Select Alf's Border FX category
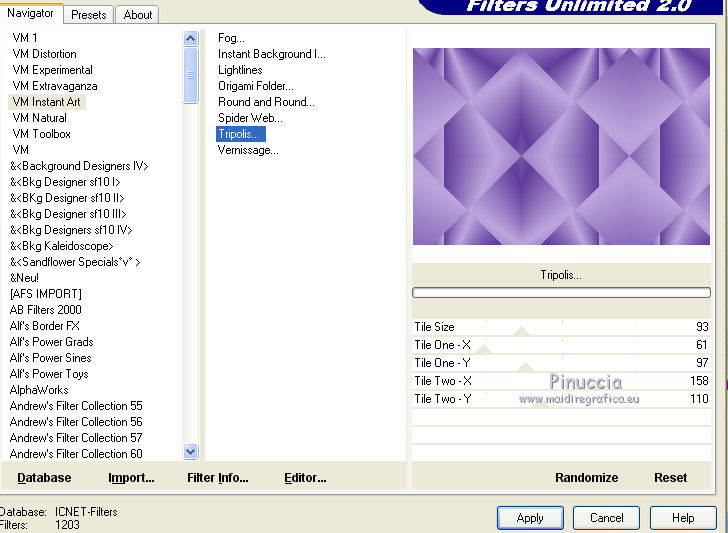 [x=45, y=326]
